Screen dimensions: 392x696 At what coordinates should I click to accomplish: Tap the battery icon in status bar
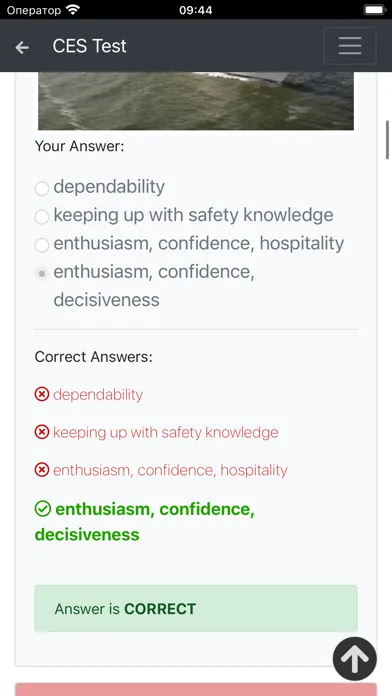[x=375, y=9]
